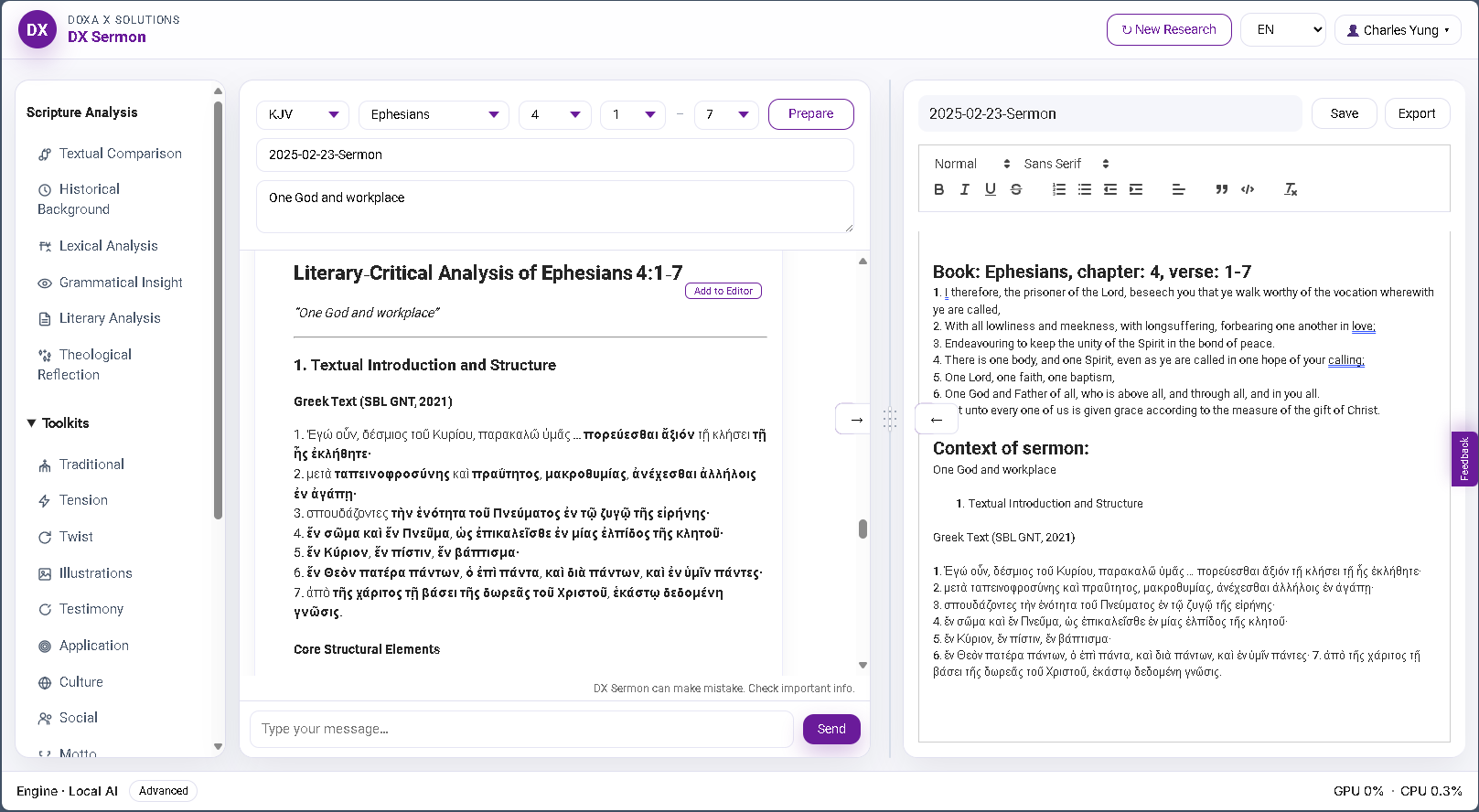Insert an ordered numbered list

coord(1058,189)
